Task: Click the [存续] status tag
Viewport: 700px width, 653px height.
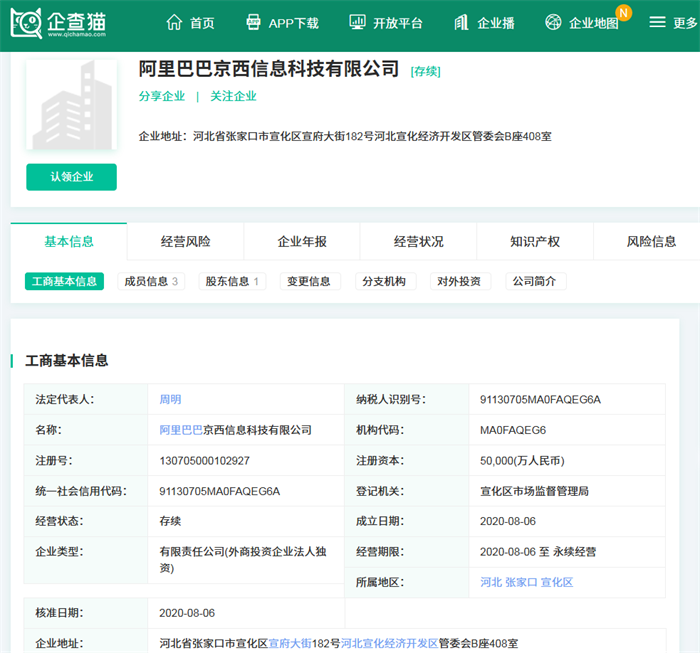Action: click(425, 71)
